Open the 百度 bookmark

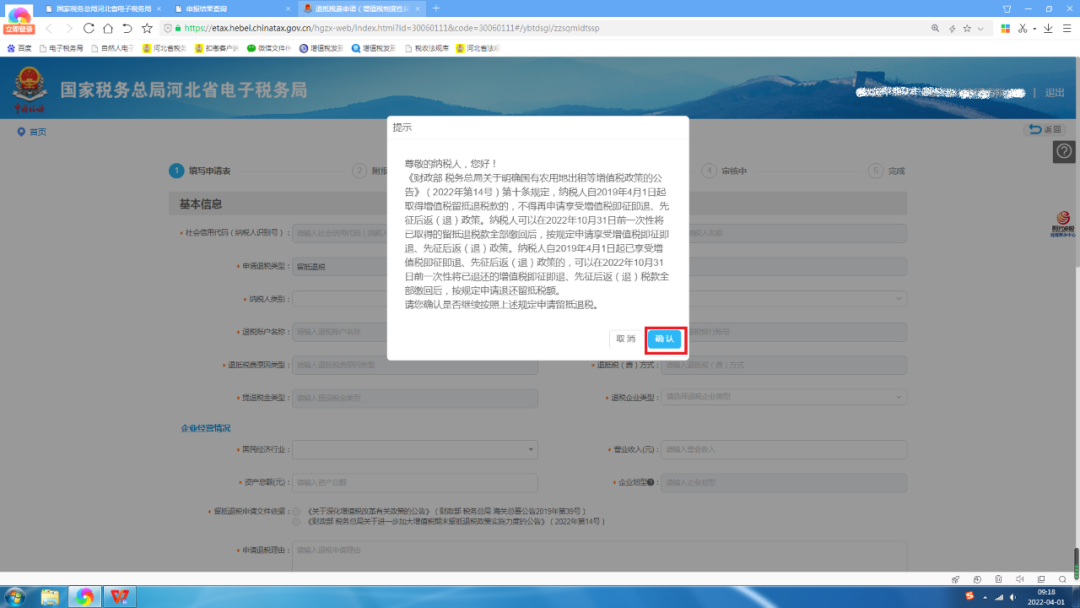pos(19,48)
